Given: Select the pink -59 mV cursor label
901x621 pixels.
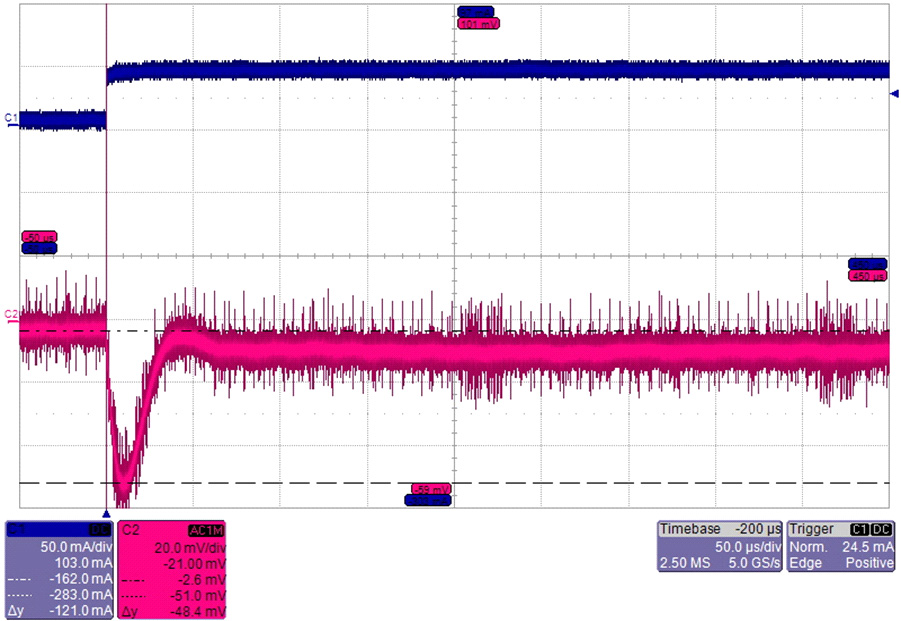Looking at the screenshot, I should [x=431, y=489].
